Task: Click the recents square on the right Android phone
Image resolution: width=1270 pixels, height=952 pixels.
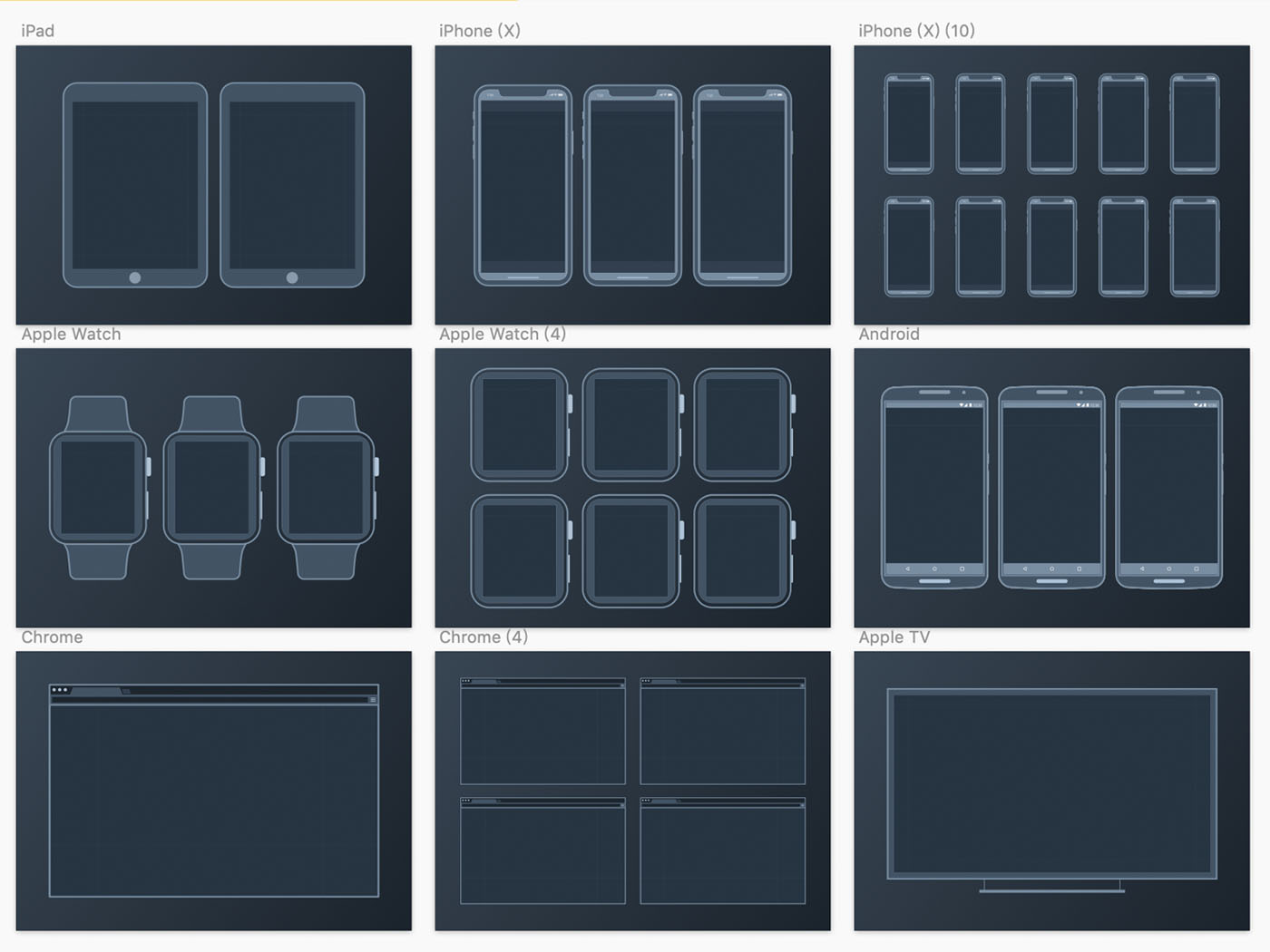Action: click(1196, 568)
